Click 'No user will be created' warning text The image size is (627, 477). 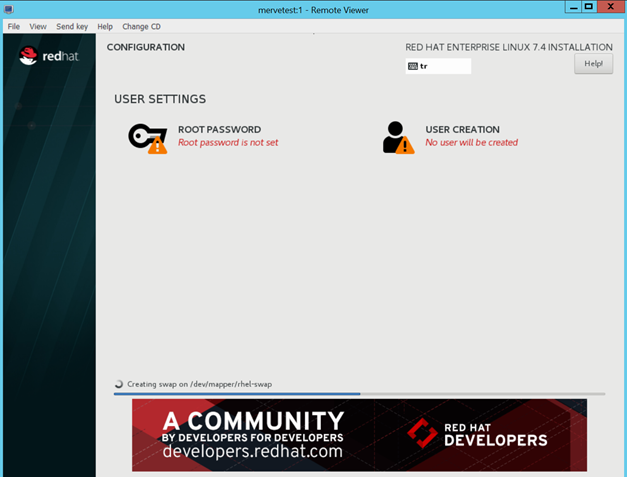coord(471,142)
